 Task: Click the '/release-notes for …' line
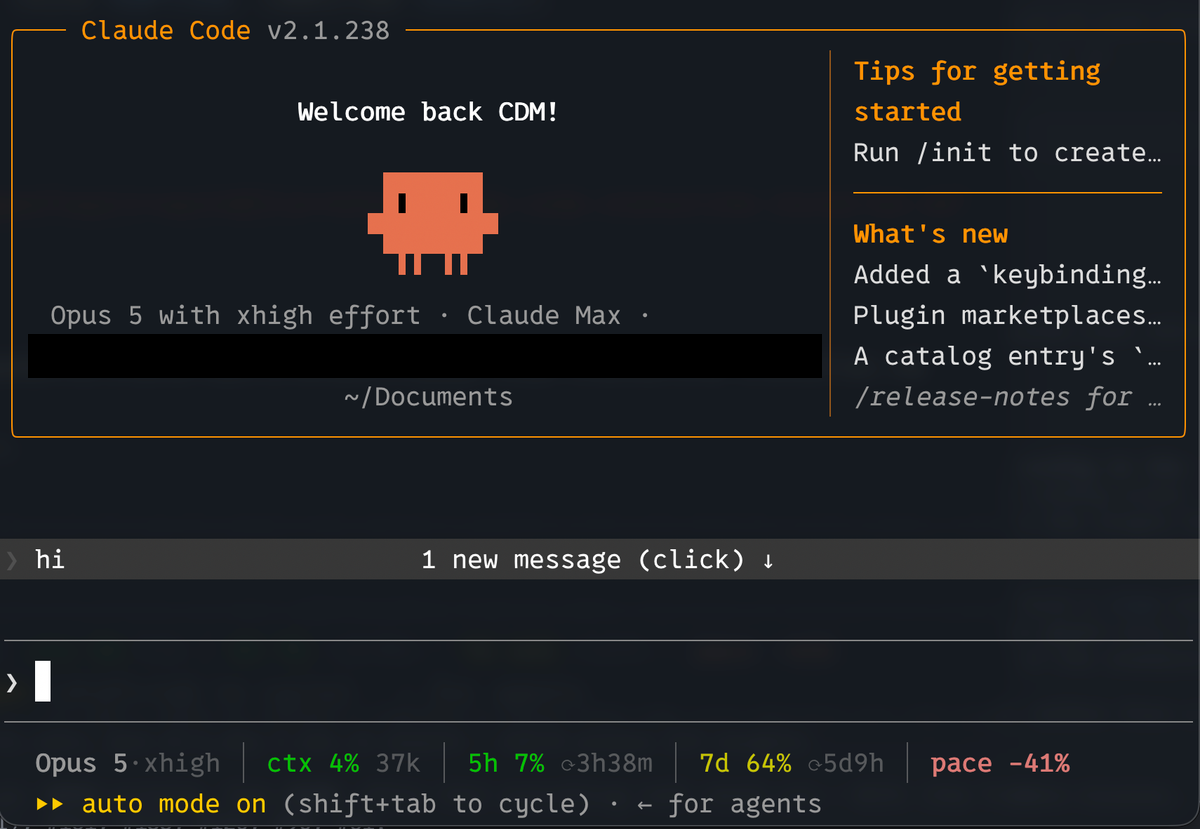(x=1007, y=397)
